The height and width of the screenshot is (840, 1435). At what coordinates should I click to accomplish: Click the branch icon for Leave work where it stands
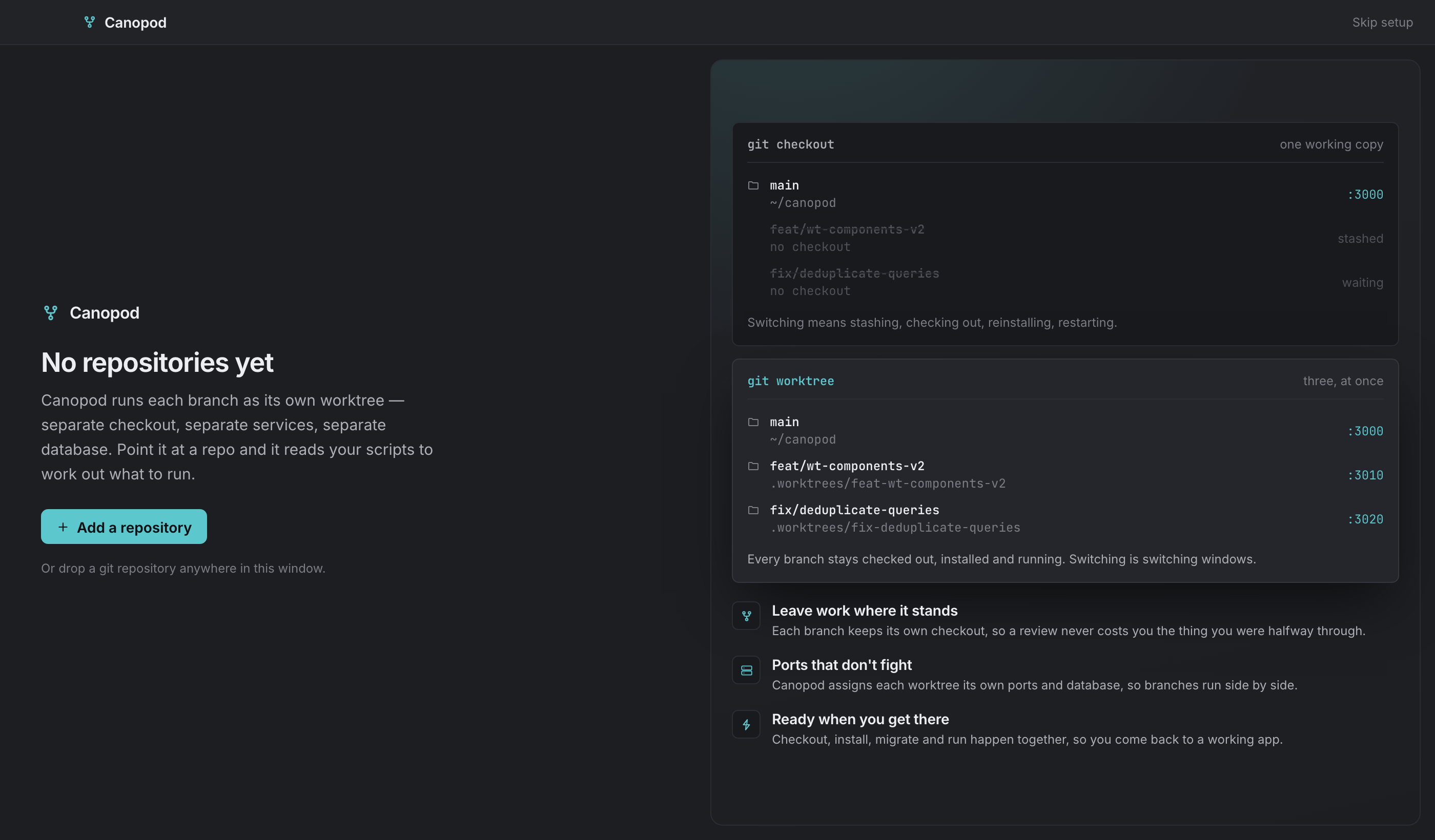746,616
